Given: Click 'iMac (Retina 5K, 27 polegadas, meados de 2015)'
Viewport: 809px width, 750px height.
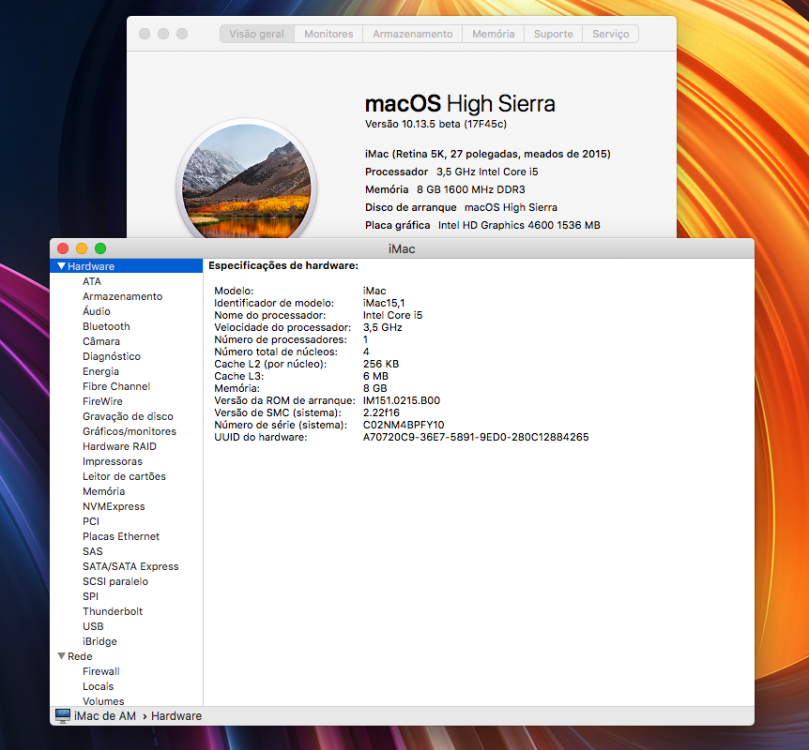Looking at the screenshot, I should 488,154.
